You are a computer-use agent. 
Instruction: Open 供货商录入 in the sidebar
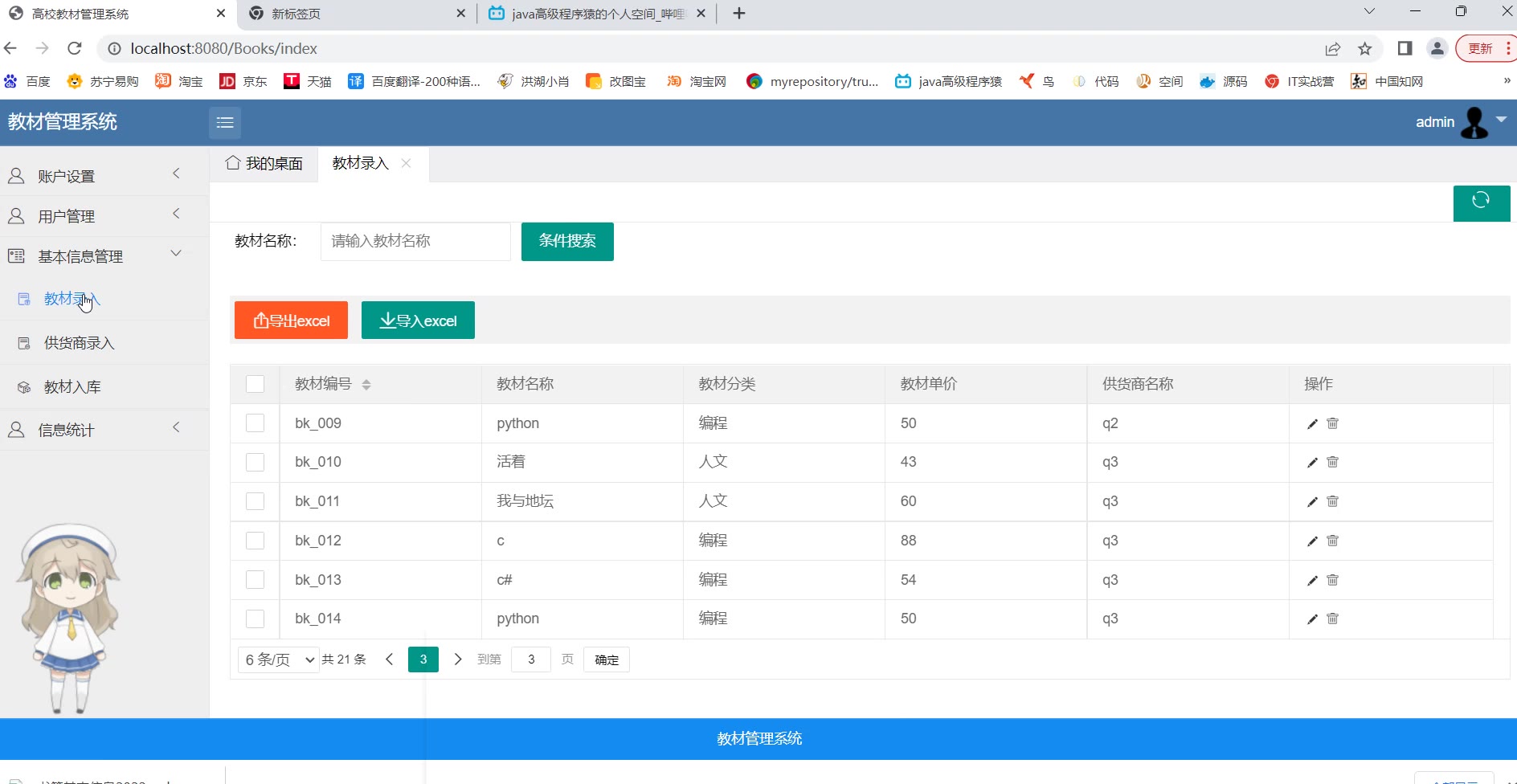79,343
